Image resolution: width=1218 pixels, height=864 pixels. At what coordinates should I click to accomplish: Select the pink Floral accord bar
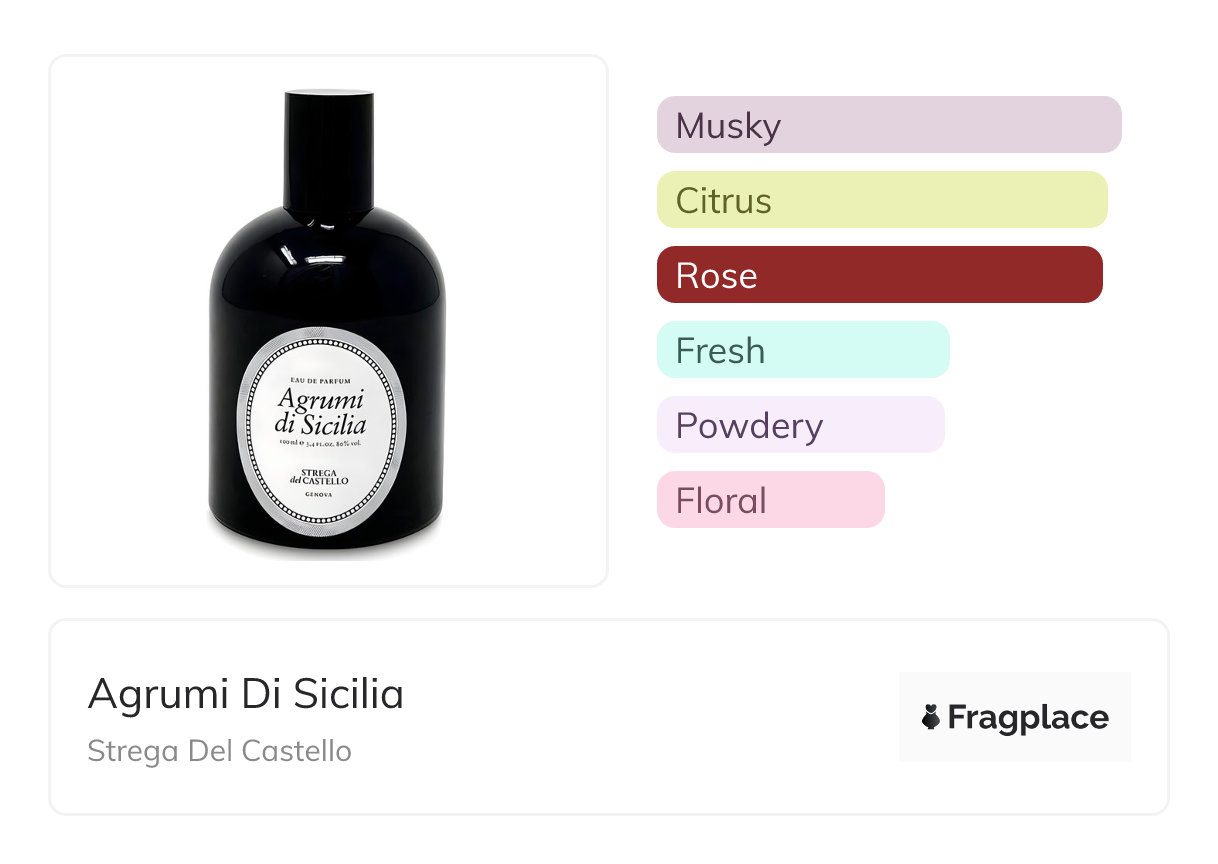[770, 500]
